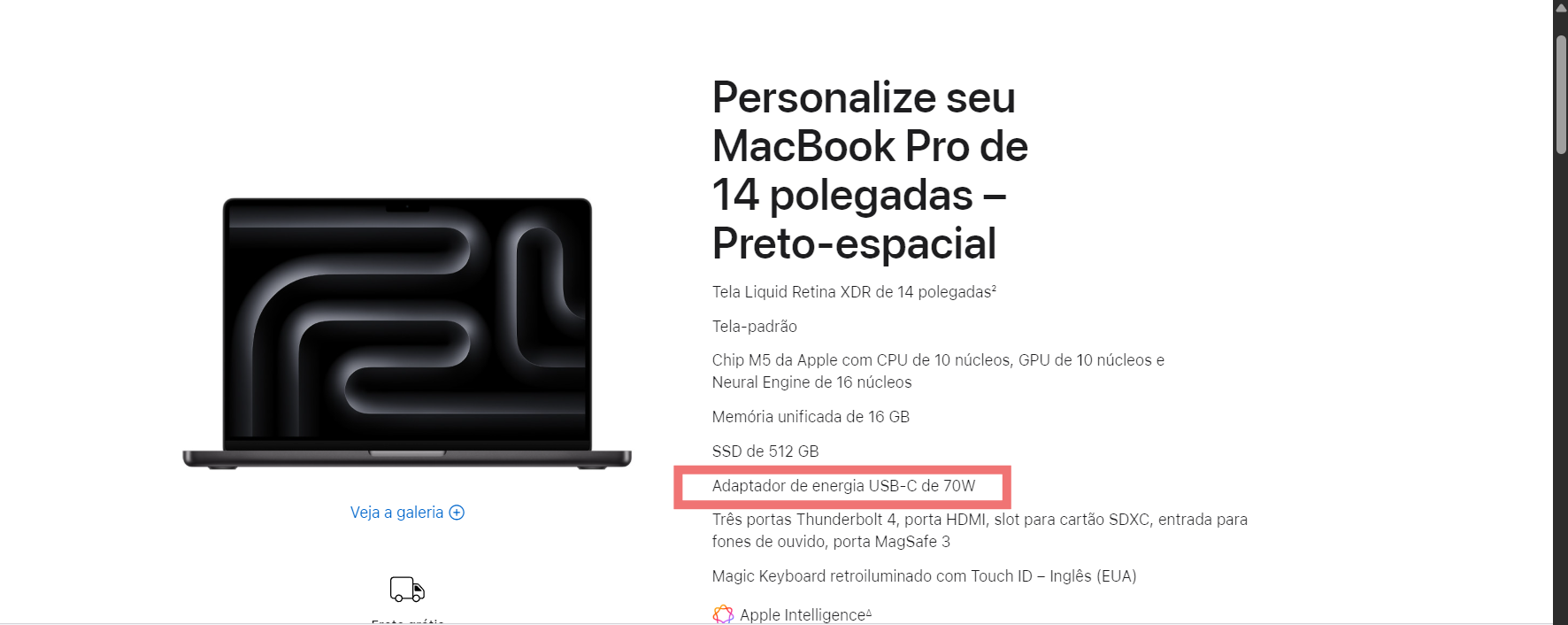
Task: Click the Tela Liquid Retina XDR spec line
Action: tap(854, 292)
